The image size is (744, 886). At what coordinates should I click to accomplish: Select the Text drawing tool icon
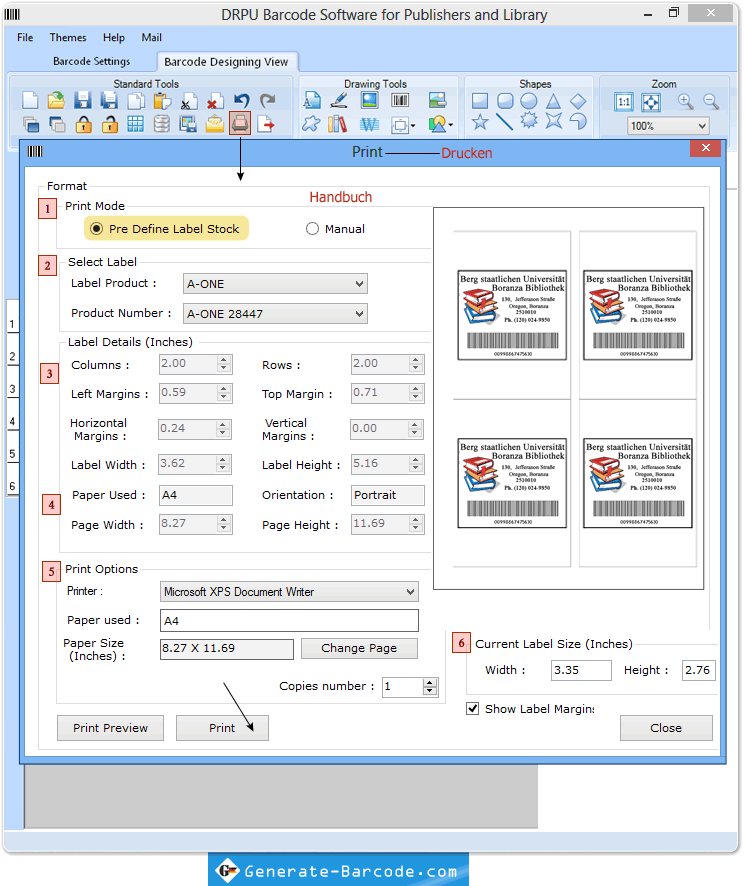311,101
